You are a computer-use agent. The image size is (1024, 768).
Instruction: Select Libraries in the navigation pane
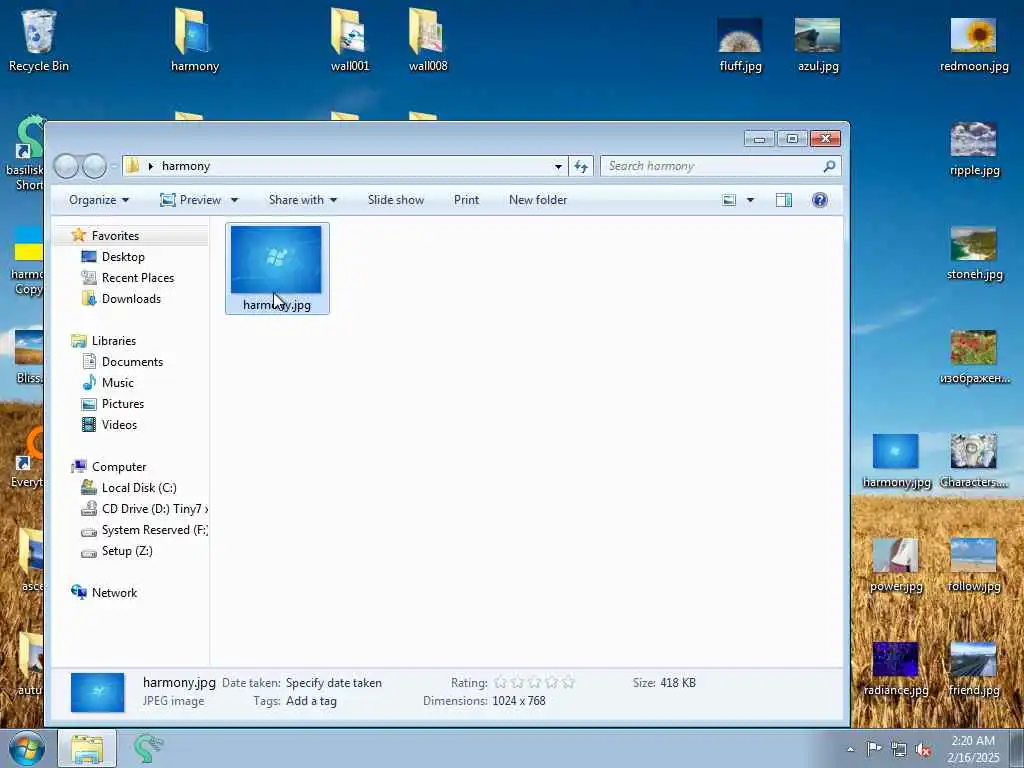point(114,341)
